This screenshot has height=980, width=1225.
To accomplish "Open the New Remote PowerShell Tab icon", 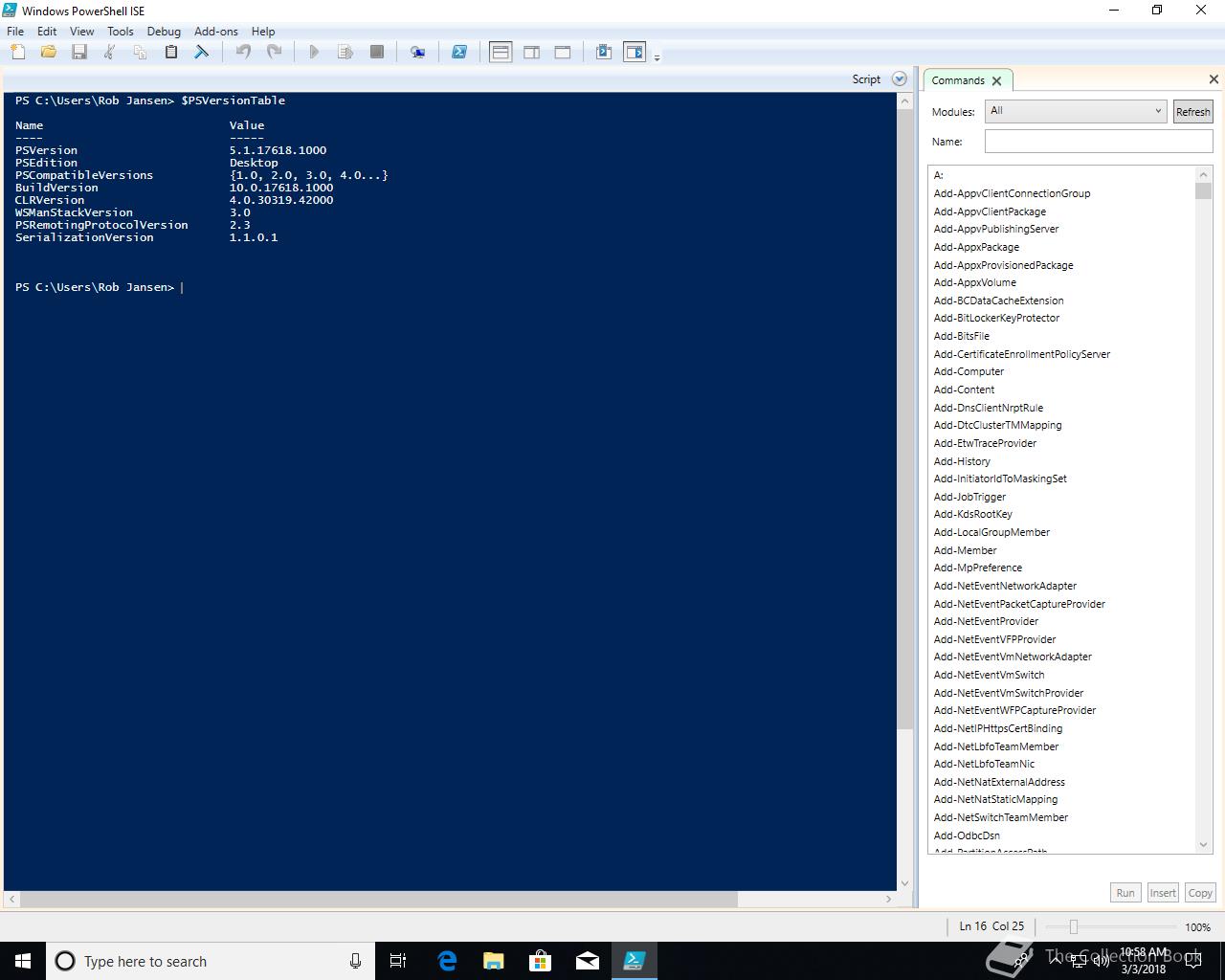I will coord(418,52).
